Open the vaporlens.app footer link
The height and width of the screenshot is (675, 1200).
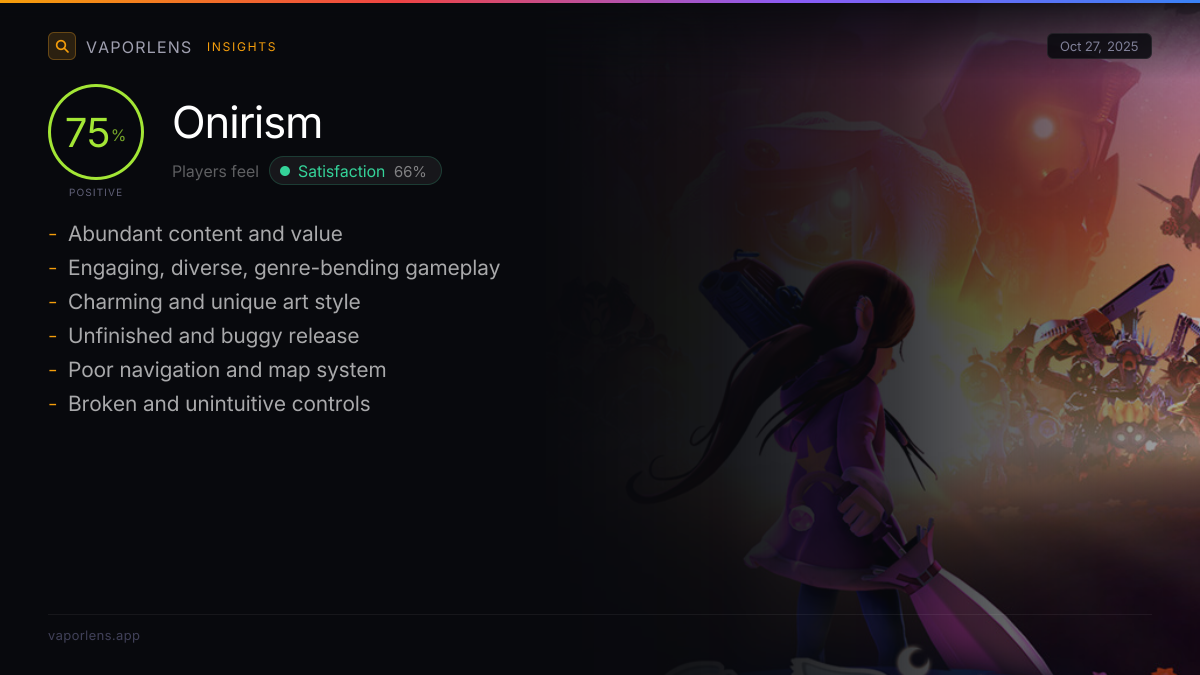click(94, 636)
